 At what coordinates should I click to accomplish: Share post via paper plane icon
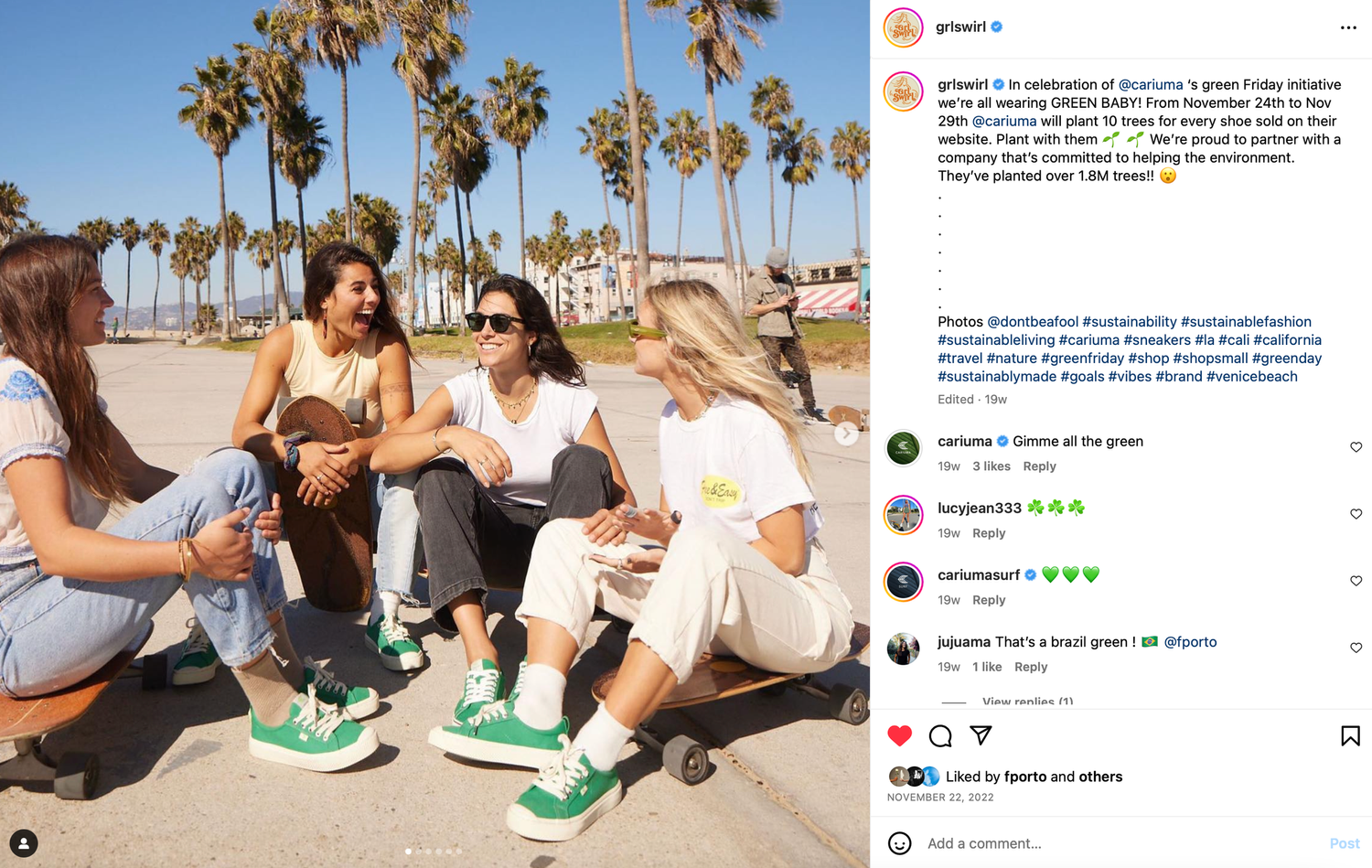(x=981, y=734)
